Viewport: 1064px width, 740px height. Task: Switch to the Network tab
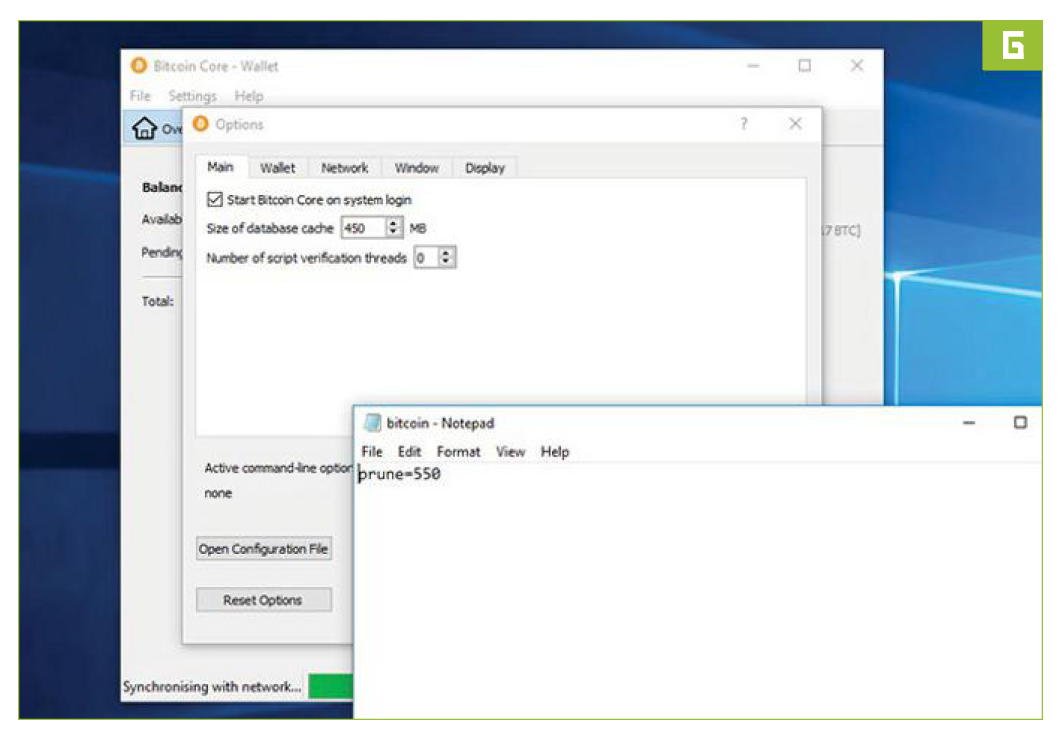[x=344, y=167]
